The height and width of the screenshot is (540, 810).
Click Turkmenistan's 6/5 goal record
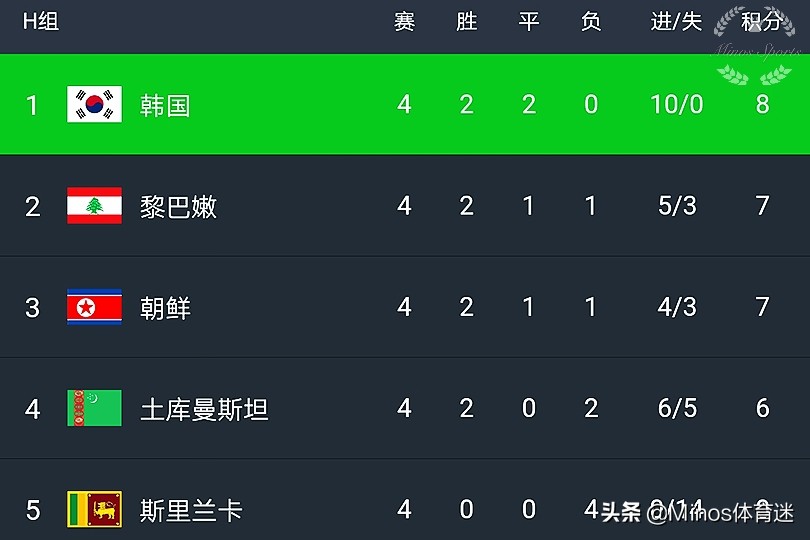(676, 408)
